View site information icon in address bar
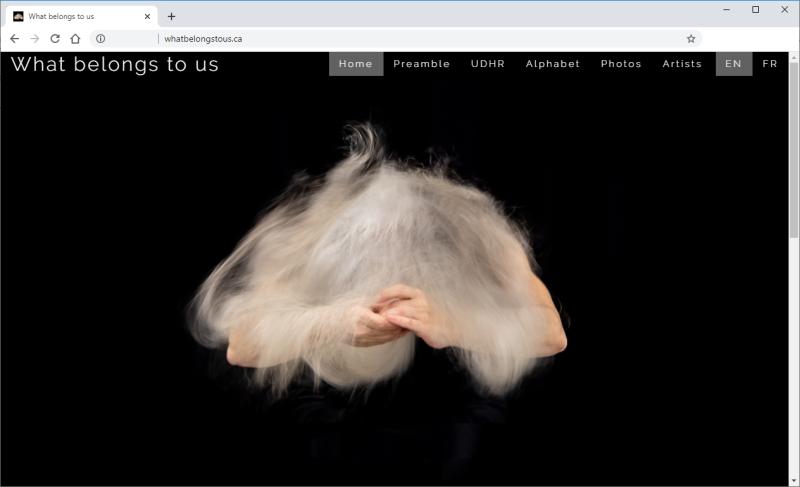 coord(101,39)
